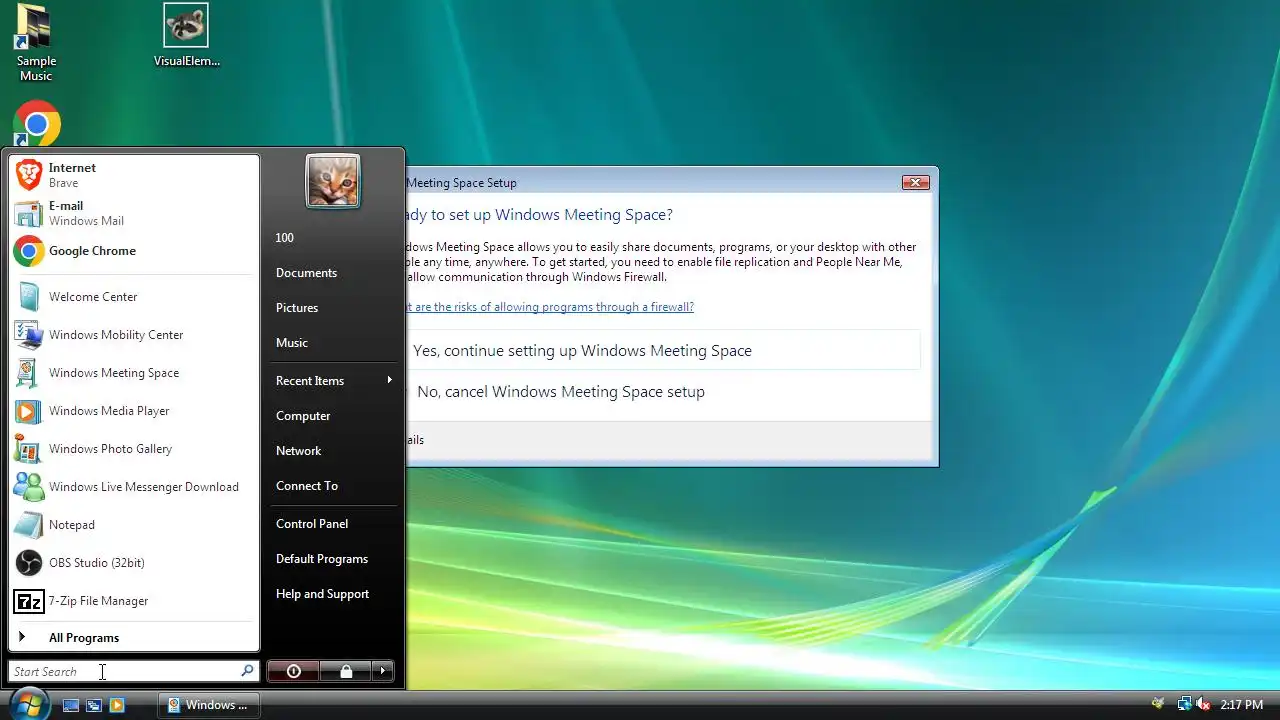The height and width of the screenshot is (720, 1280).
Task: Click Switch between windows in Quick Launch
Action: pyautogui.click(x=94, y=705)
